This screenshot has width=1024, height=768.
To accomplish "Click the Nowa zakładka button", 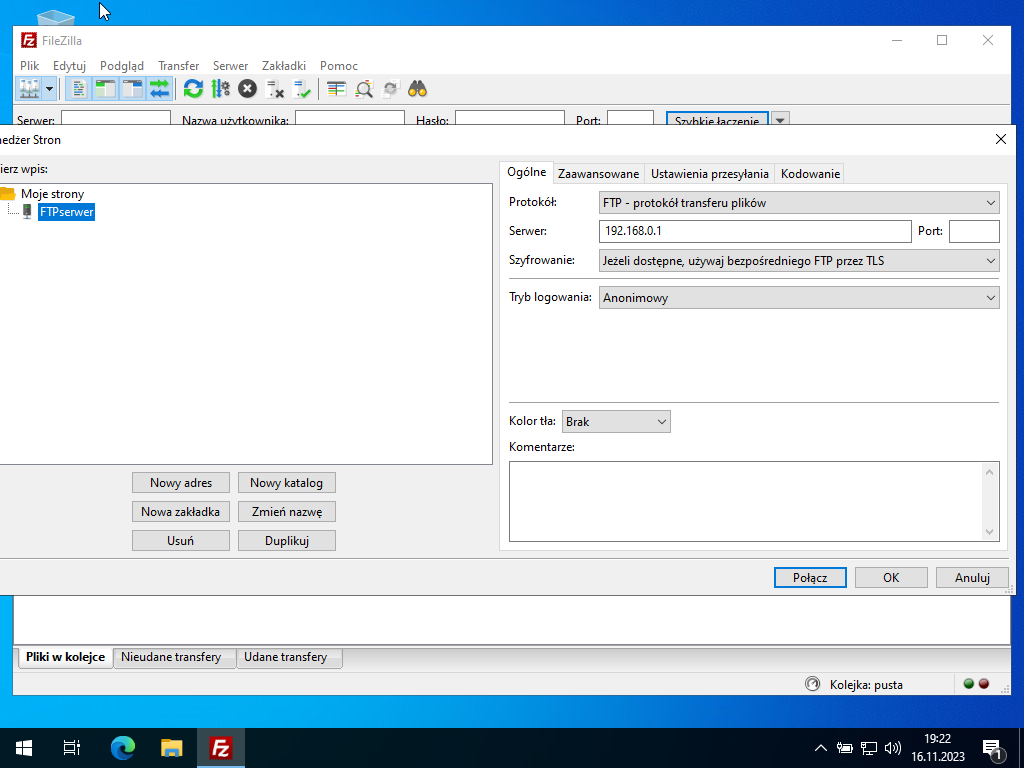I will 181,511.
